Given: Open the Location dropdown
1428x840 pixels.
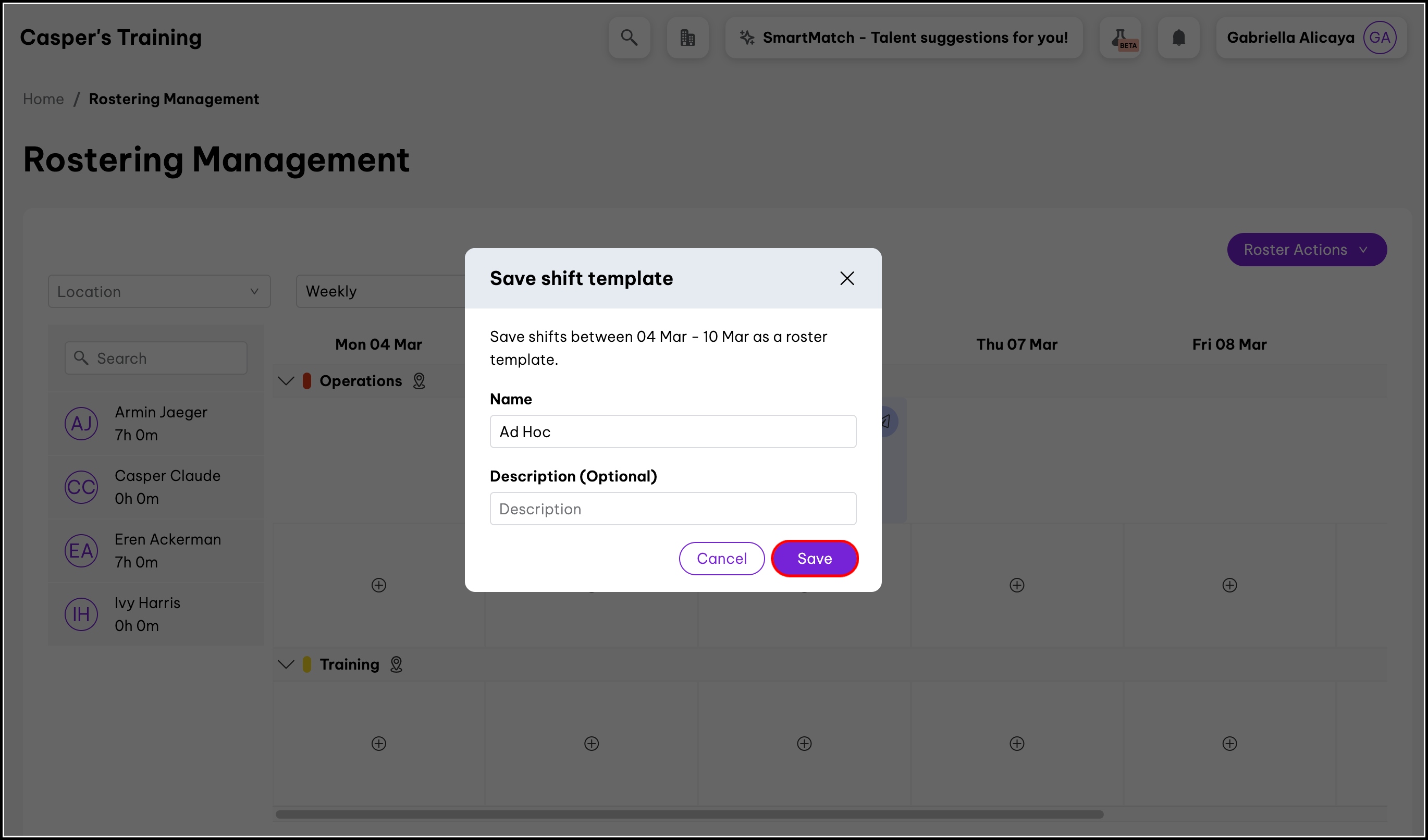Looking at the screenshot, I should click(158, 291).
